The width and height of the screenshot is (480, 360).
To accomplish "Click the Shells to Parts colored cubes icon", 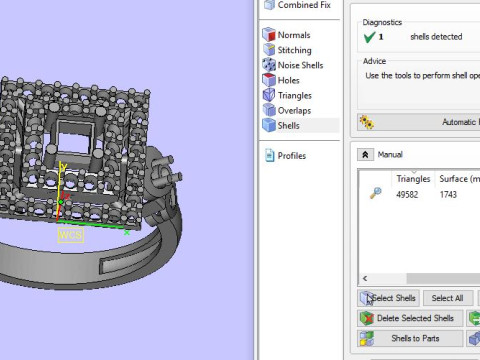I will pyautogui.click(x=367, y=338).
